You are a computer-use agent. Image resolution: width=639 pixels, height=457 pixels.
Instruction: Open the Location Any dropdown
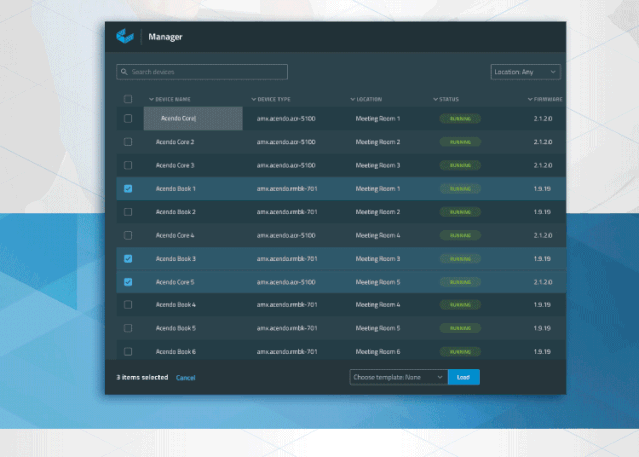tap(525, 72)
